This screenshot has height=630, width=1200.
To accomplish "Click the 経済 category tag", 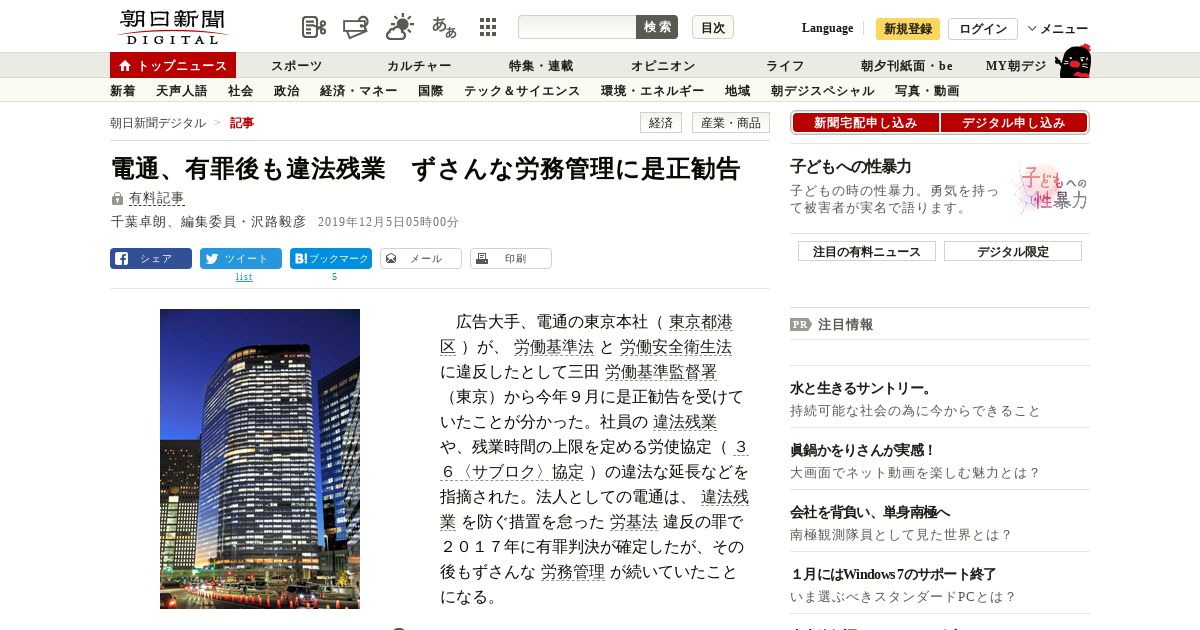I will (661, 123).
